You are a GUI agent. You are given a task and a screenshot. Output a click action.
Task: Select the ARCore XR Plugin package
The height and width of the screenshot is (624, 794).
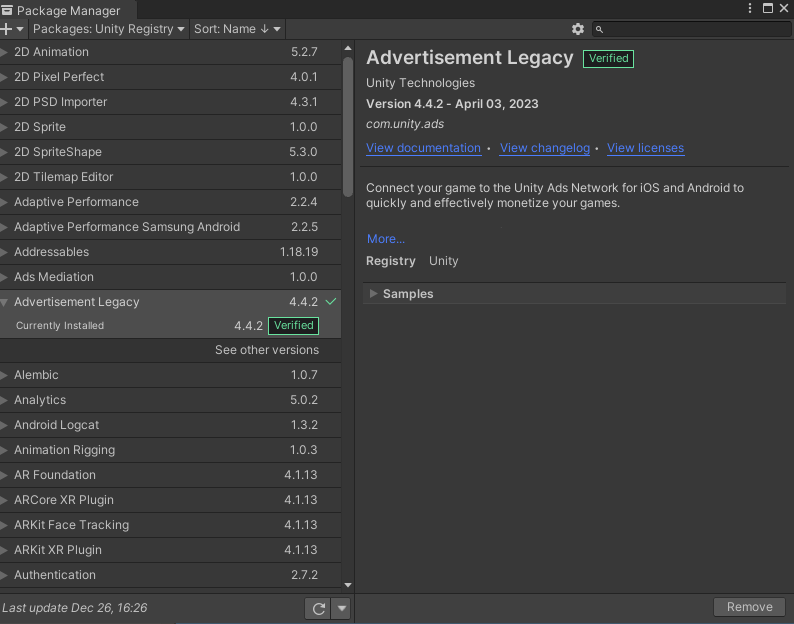[x=170, y=500]
